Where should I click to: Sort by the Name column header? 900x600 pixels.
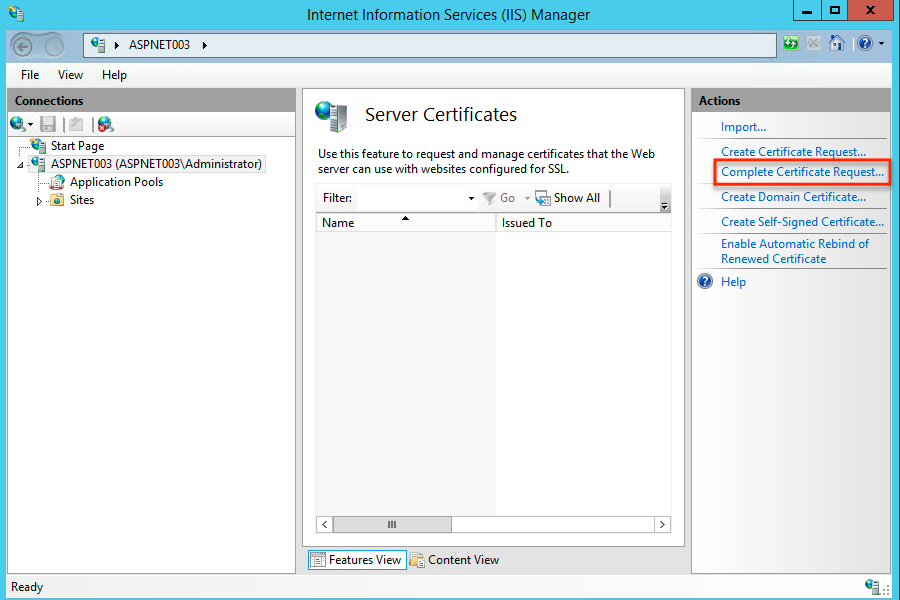pyautogui.click(x=406, y=223)
